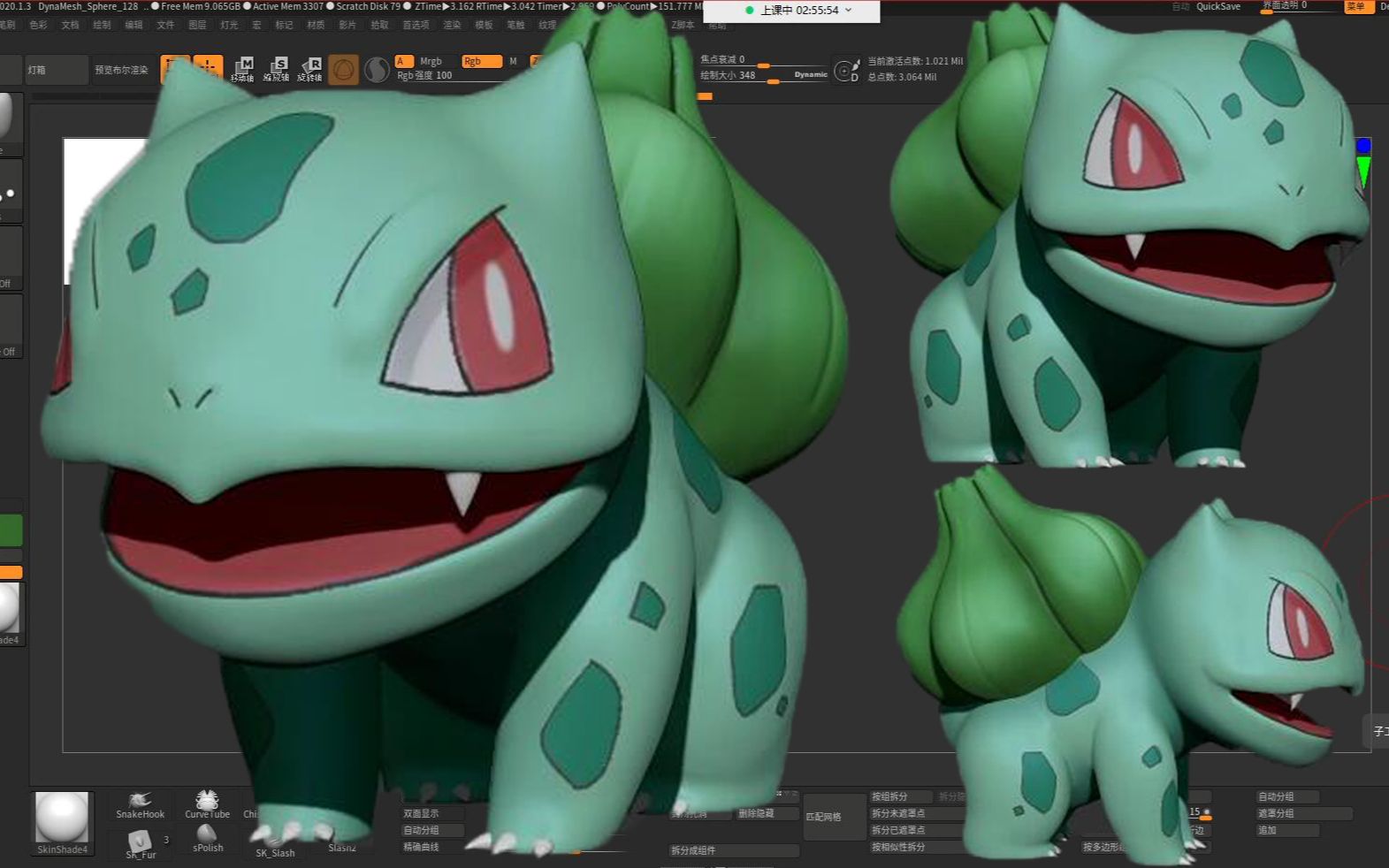The width and height of the screenshot is (1389, 868).
Task: Select the CurveTube brush
Action: pyautogui.click(x=207, y=805)
